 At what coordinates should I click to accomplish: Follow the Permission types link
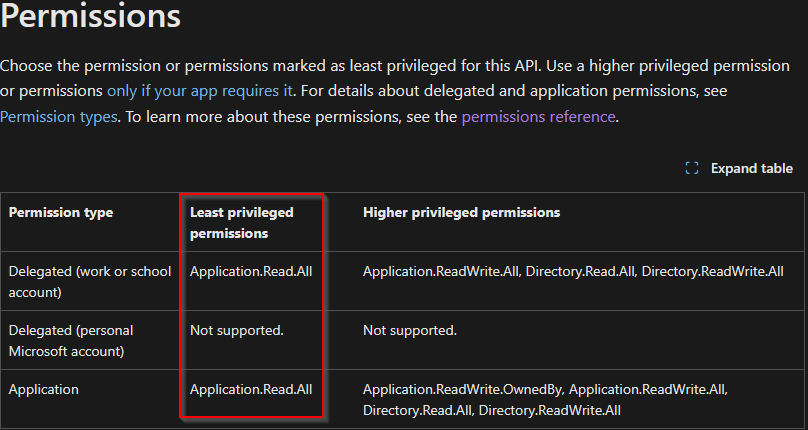[x=58, y=116]
